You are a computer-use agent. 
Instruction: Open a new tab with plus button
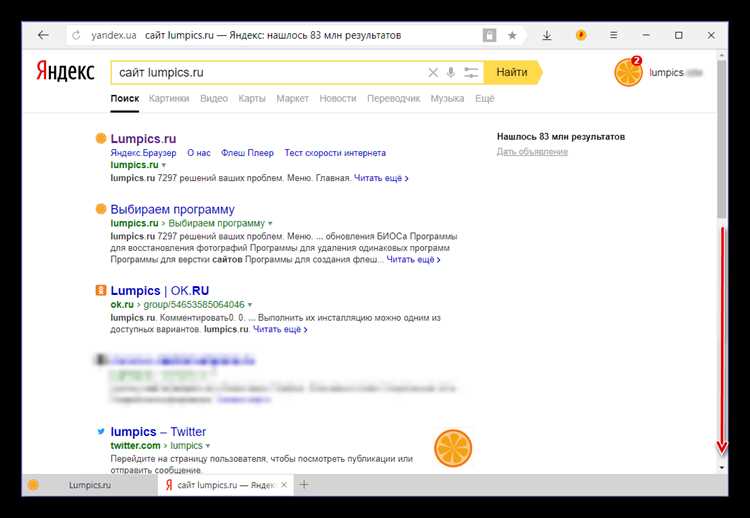[x=304, y=485]
